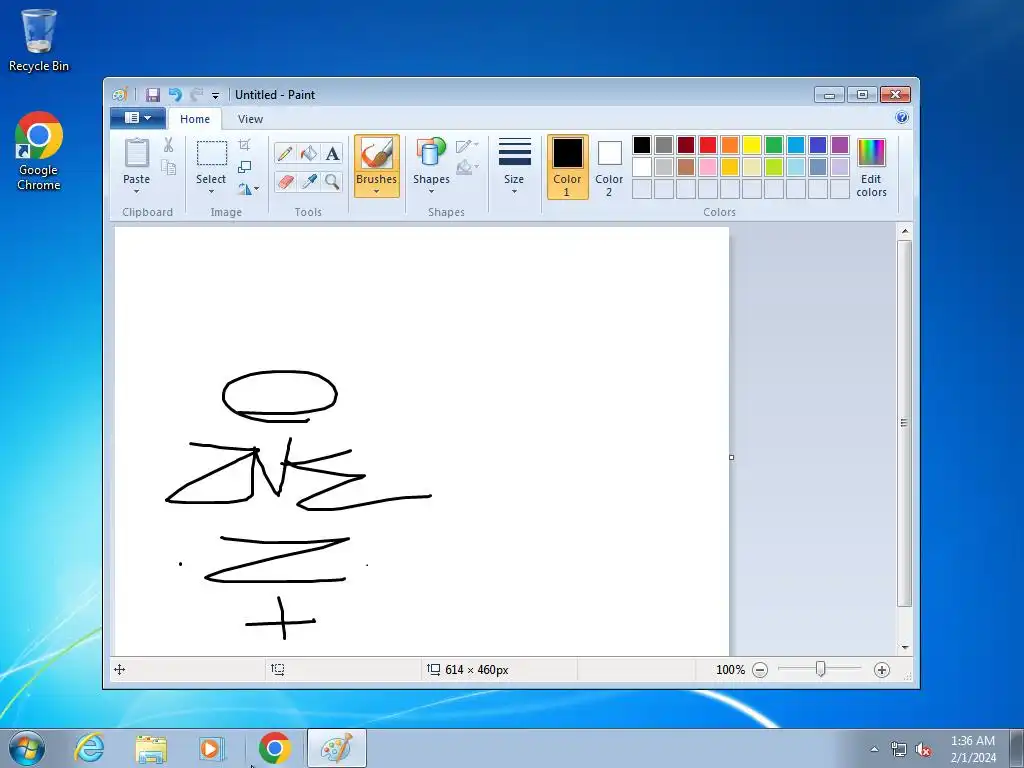Click the scroll down arrow

(904, 647)
